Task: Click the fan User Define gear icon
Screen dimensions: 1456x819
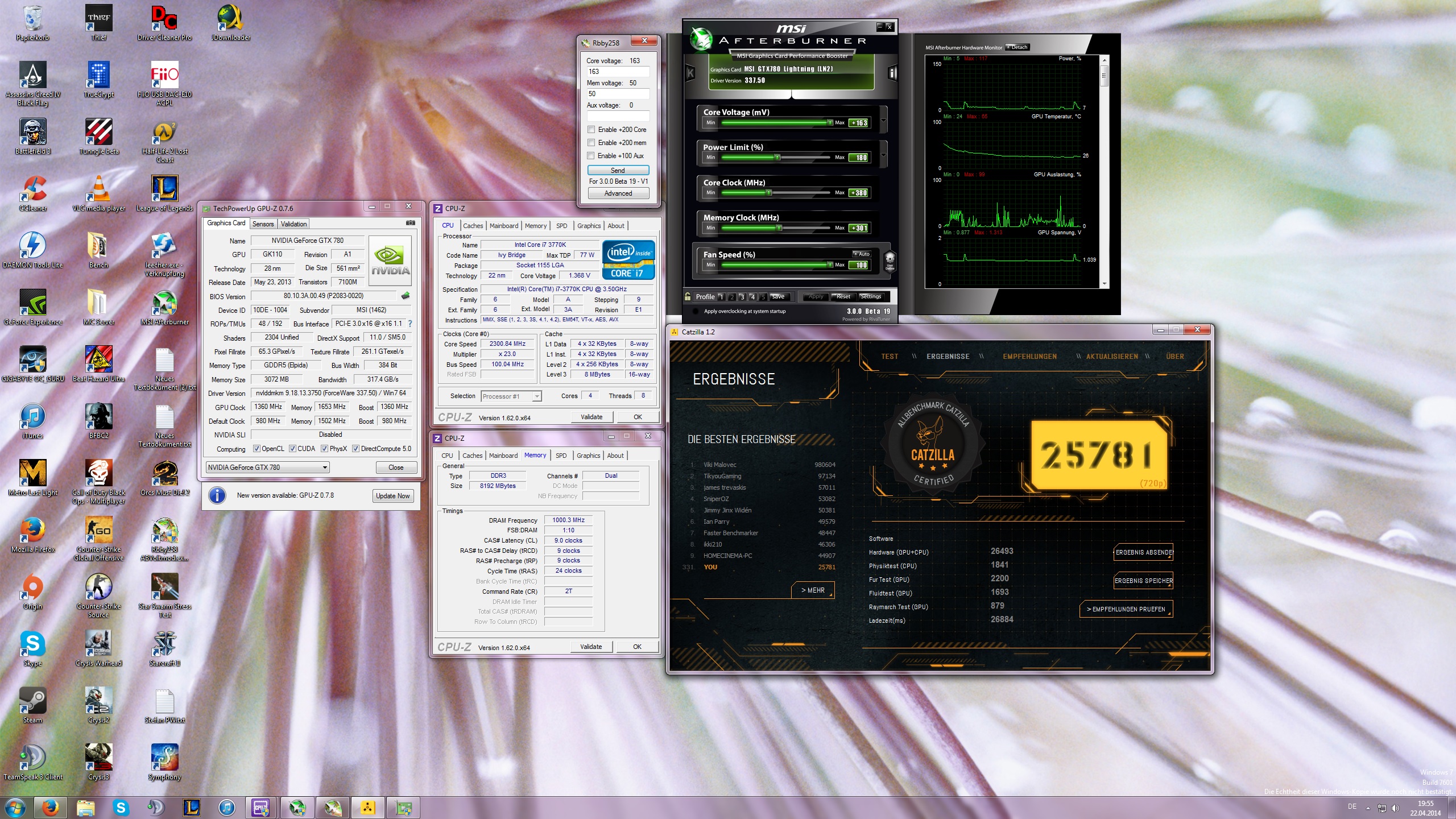Action: [x=890, y=260]
